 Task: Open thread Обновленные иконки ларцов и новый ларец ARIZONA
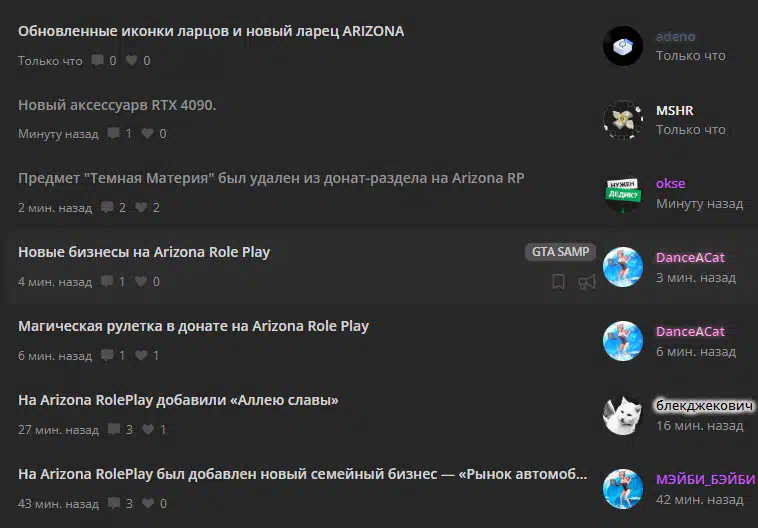[211, 31]
